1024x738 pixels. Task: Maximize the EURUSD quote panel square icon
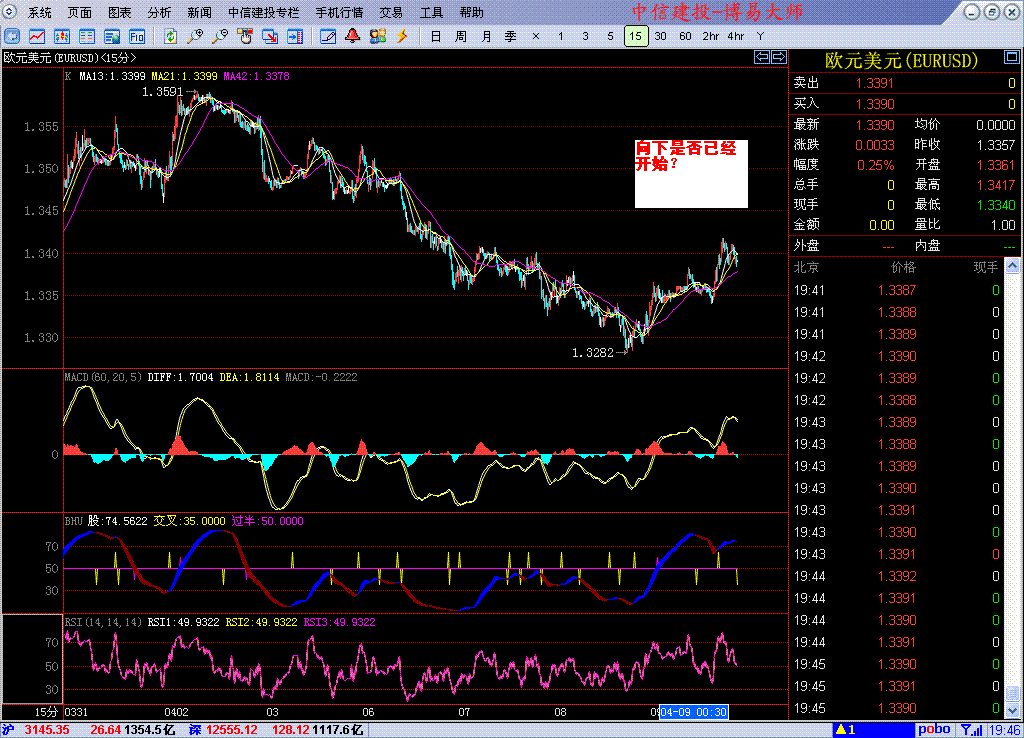coord(1012,57)
